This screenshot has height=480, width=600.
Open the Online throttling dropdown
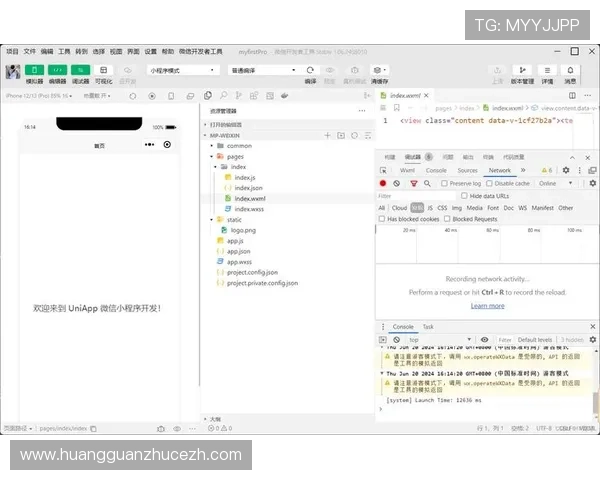coord(555,183)
